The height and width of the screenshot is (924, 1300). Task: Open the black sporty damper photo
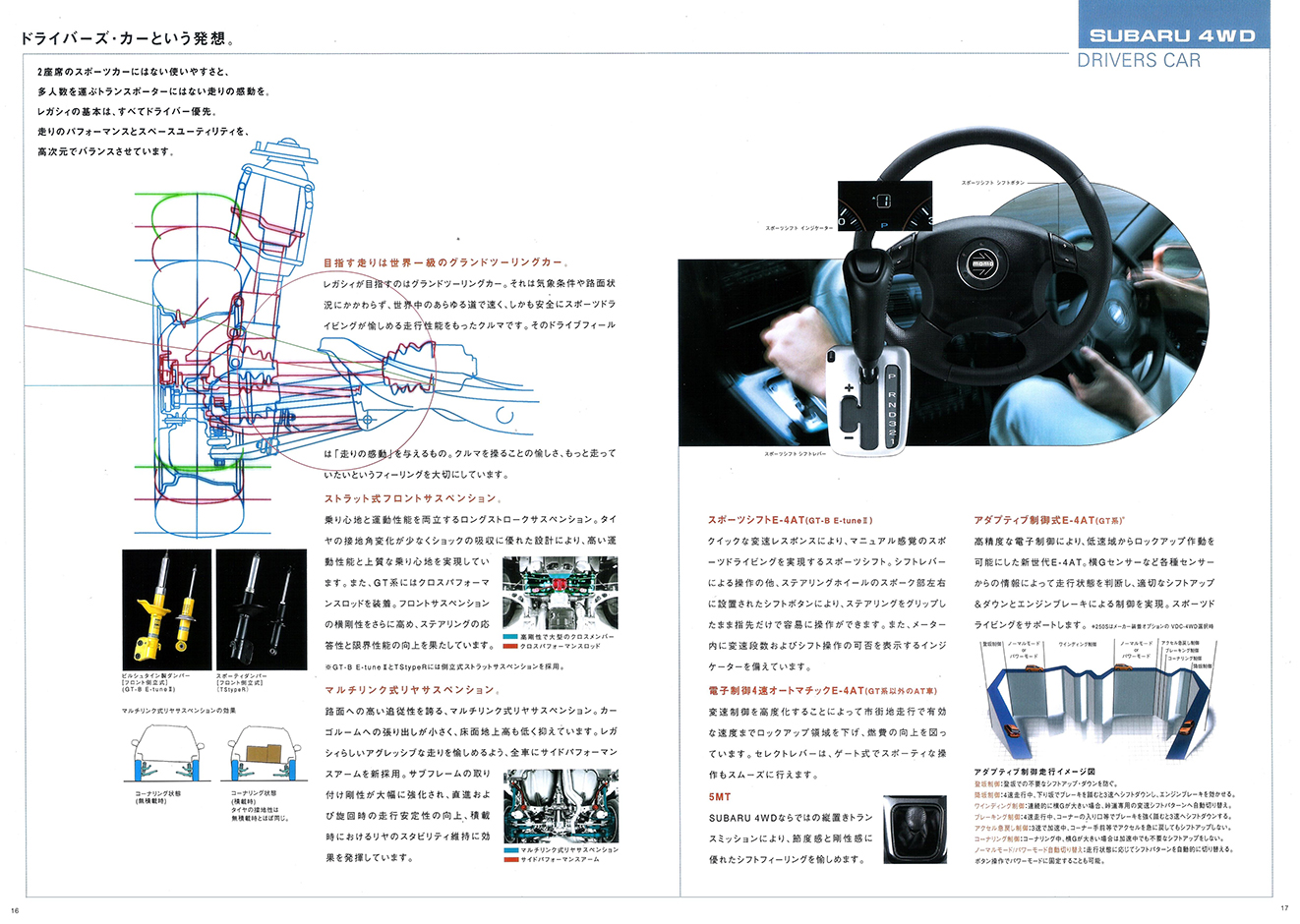point(261,609)
